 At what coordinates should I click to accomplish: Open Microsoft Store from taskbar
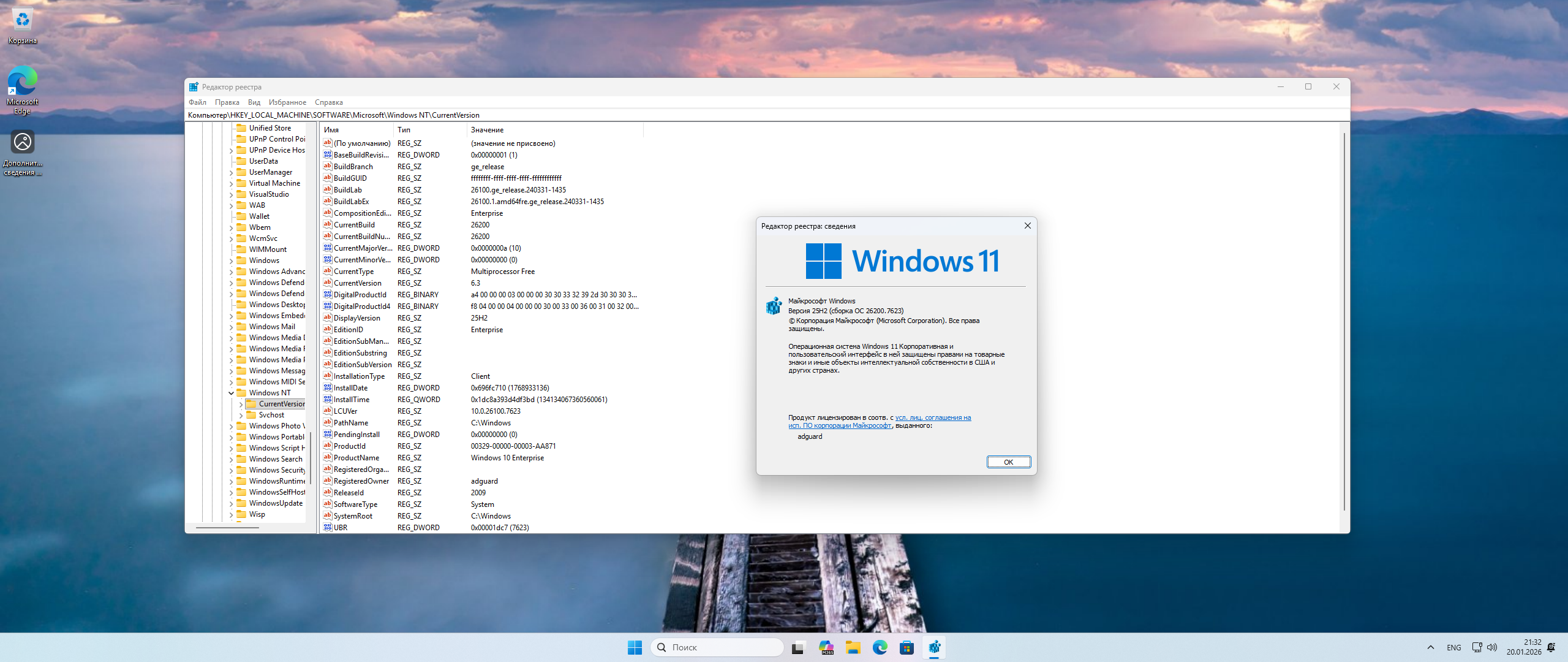point(907,647)
